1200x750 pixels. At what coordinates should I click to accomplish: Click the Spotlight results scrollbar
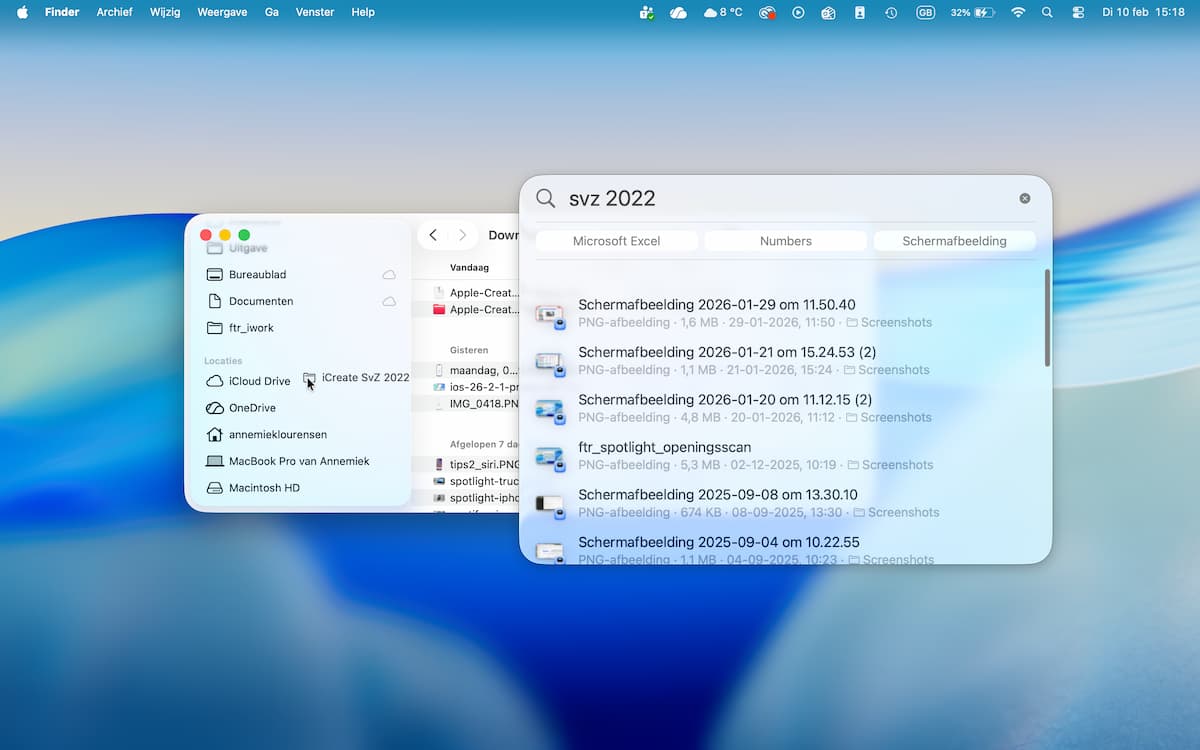pyautogui.click(x=1047, y=318)
